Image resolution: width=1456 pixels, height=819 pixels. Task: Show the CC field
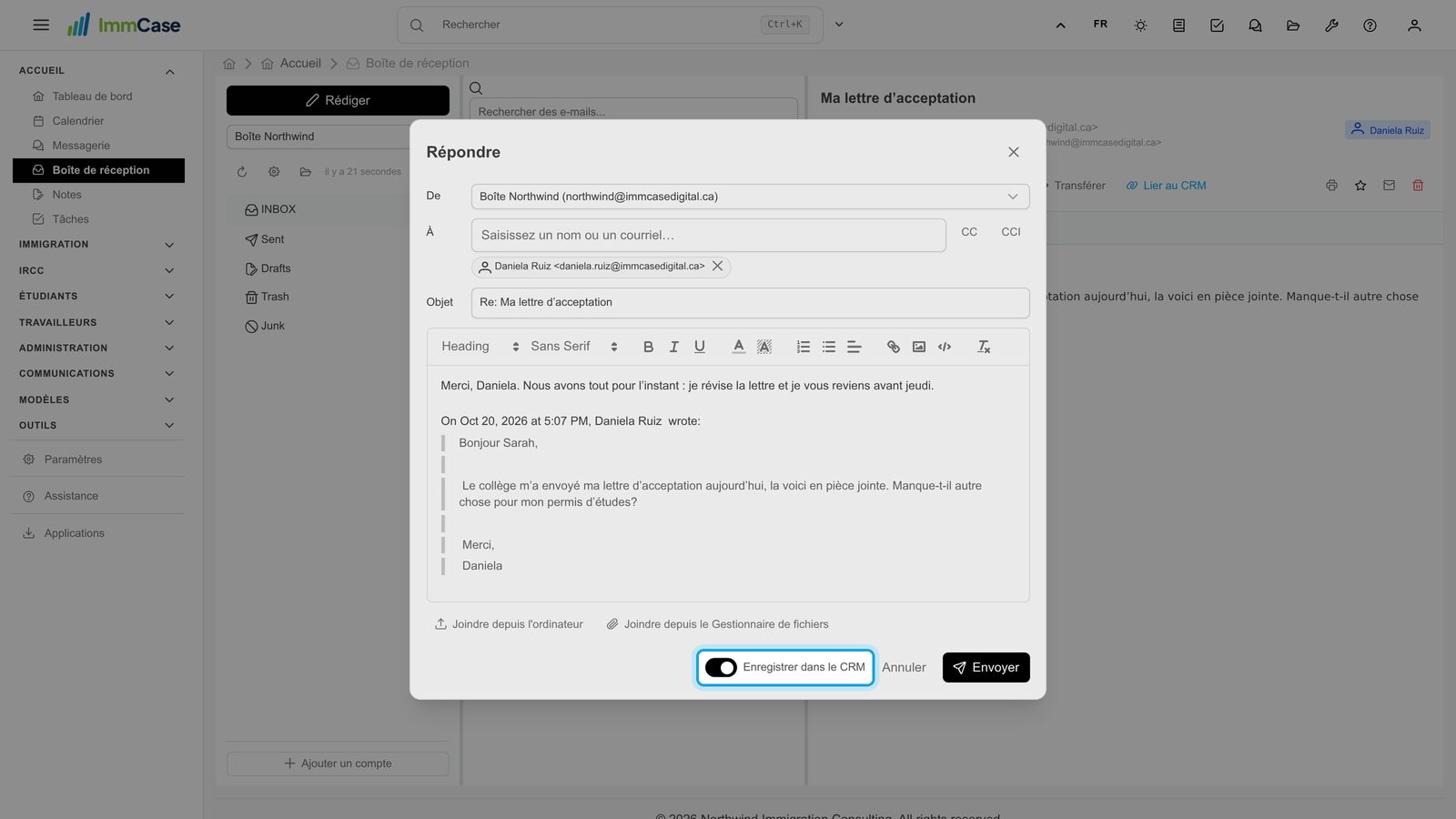pyautogui.click(x=969, y=232)
